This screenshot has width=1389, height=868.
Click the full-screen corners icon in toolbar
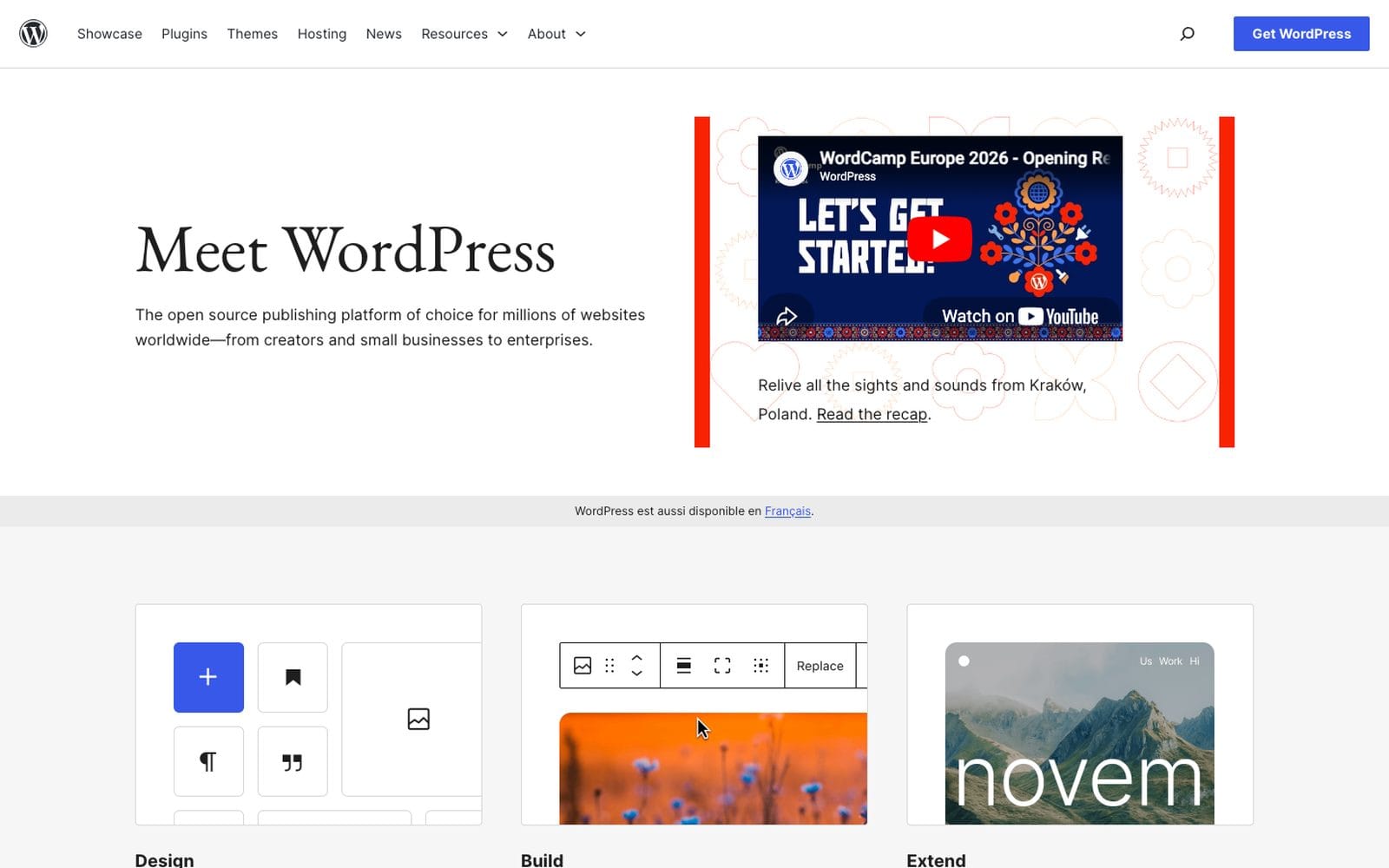(722, 666)
